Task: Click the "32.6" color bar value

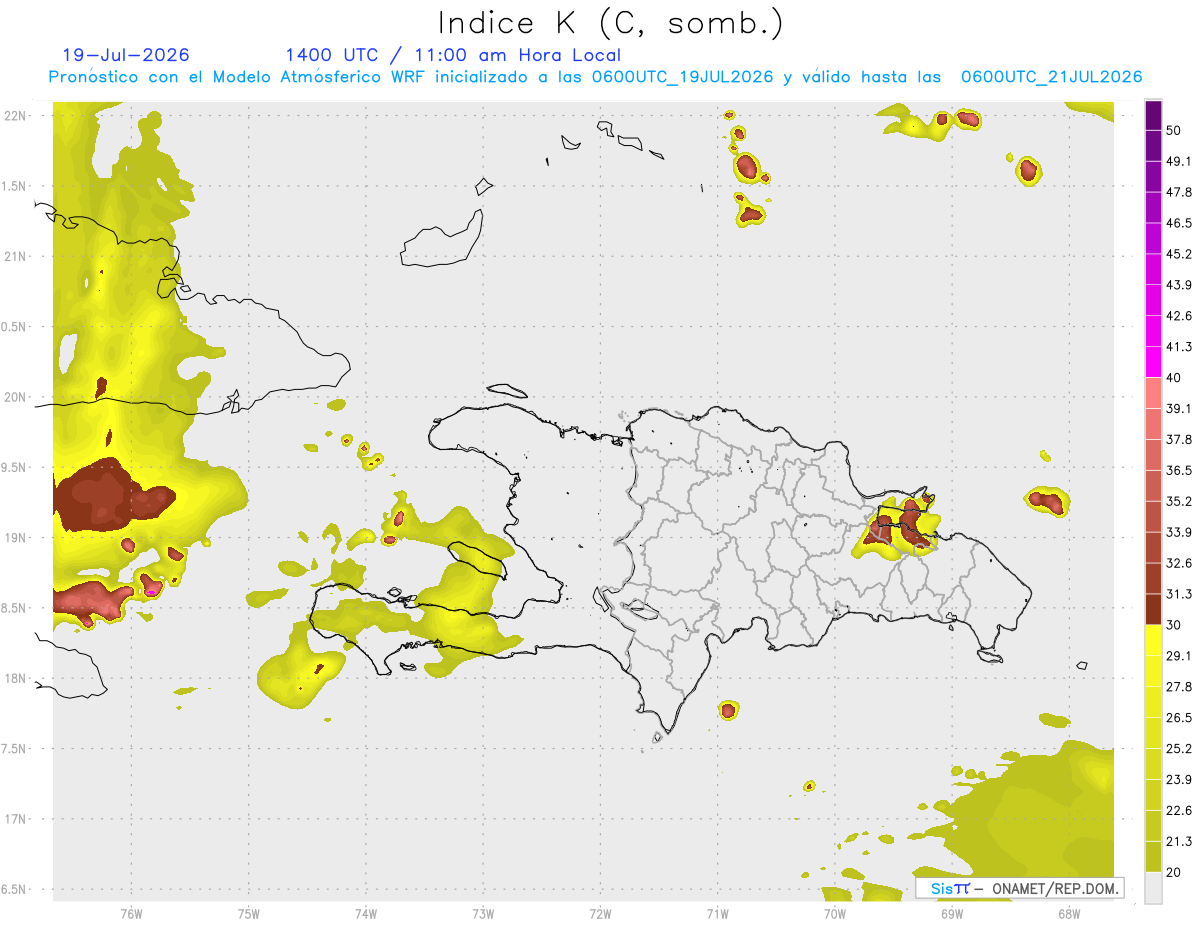Action: (x=1180, y=563)
